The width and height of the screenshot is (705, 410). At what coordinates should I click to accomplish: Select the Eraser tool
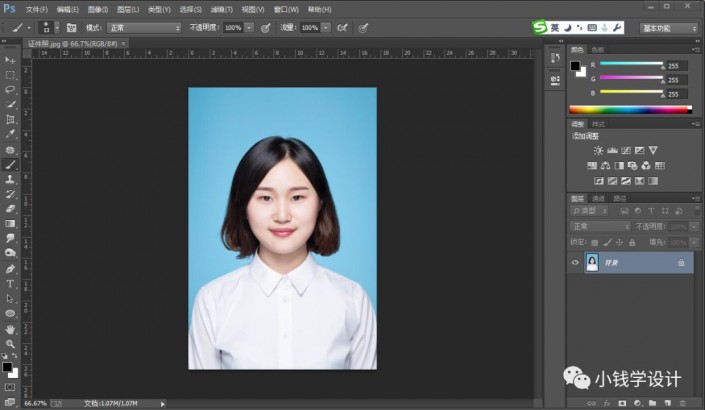[10, 209]
